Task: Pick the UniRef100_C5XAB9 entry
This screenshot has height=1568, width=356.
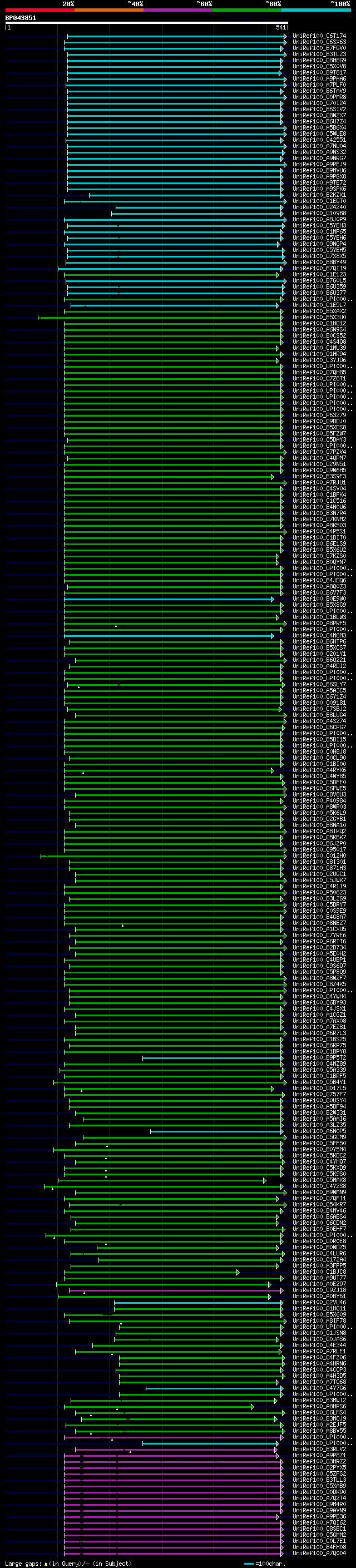Action: tap(319, 1486)
